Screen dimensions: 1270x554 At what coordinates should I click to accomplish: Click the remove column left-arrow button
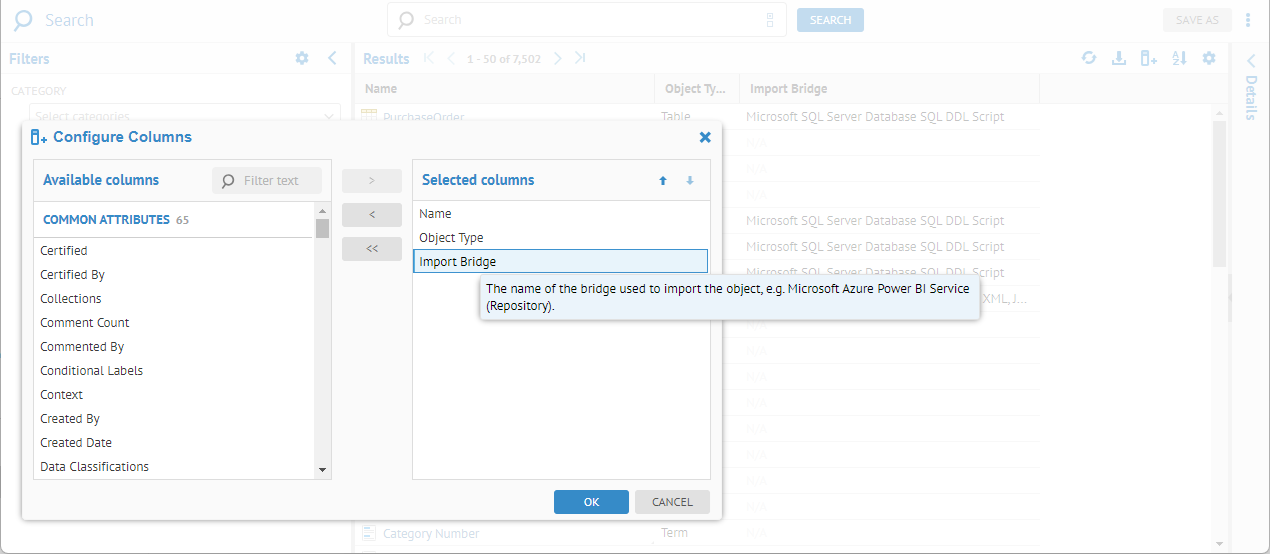tap(371, 215)
